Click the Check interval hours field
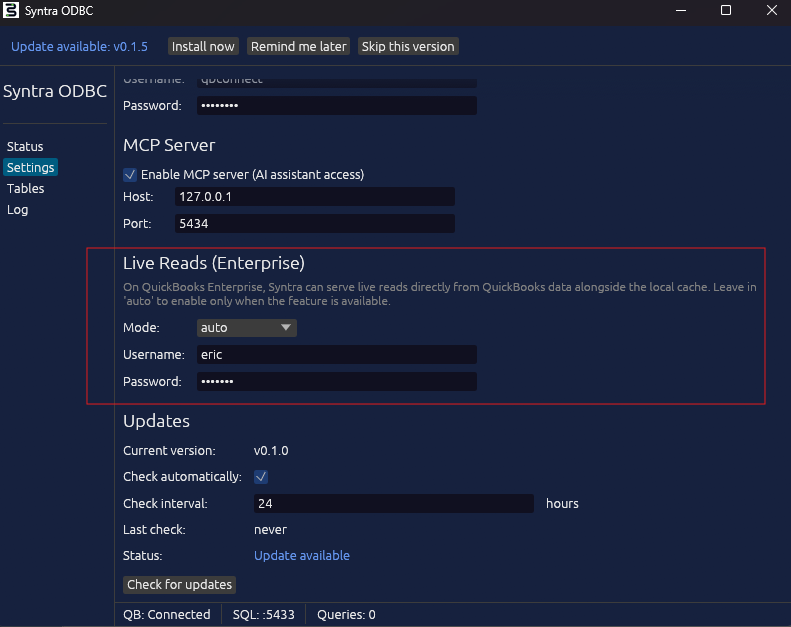 tap(393, 503)
